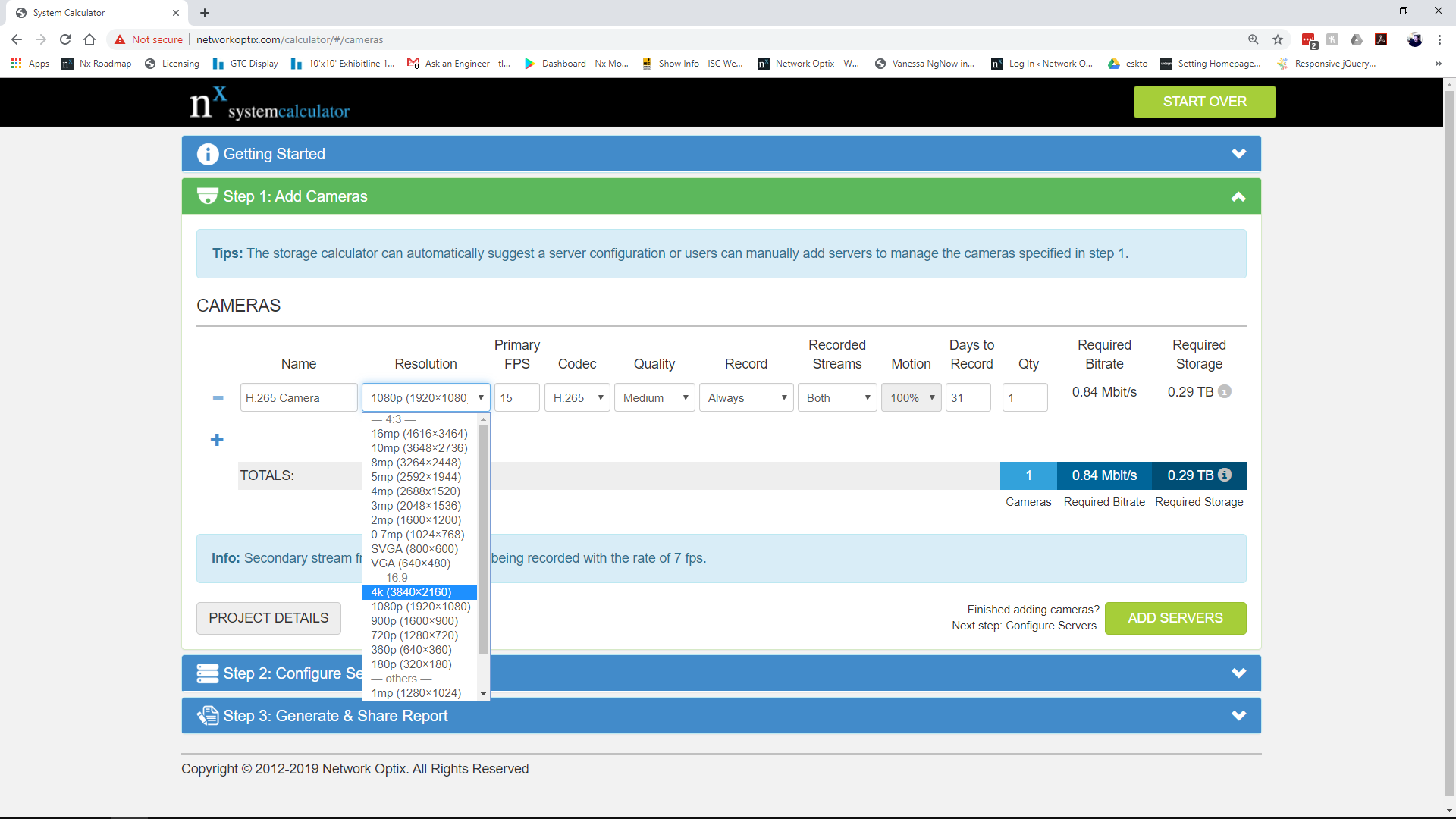
Task: Collapse Step 1: Add Cameras section
Action: 1239,196
